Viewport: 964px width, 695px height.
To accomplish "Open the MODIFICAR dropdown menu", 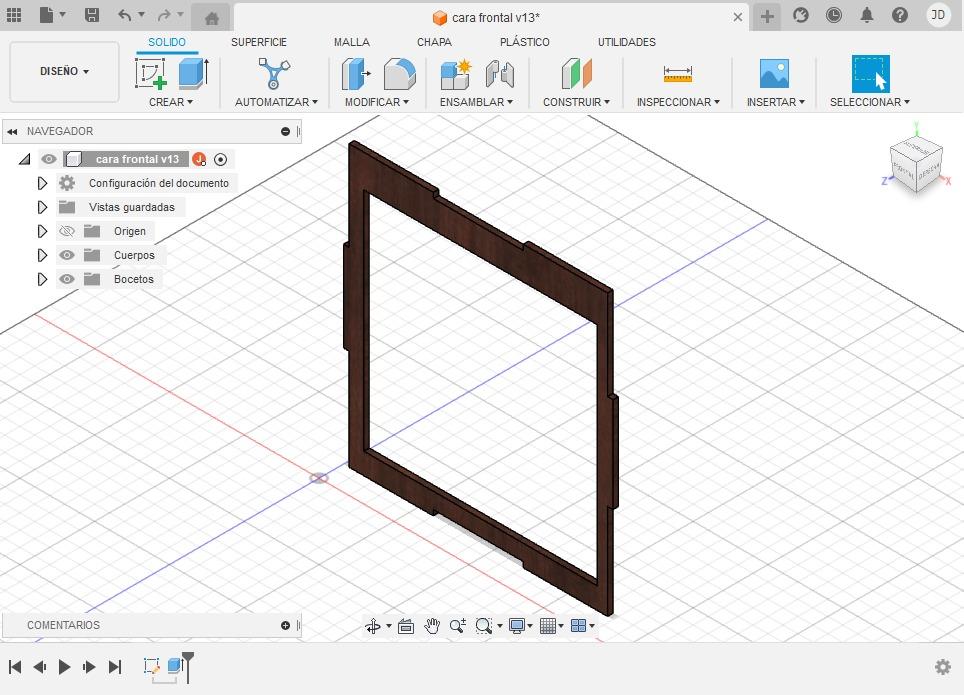I will 376,102.
